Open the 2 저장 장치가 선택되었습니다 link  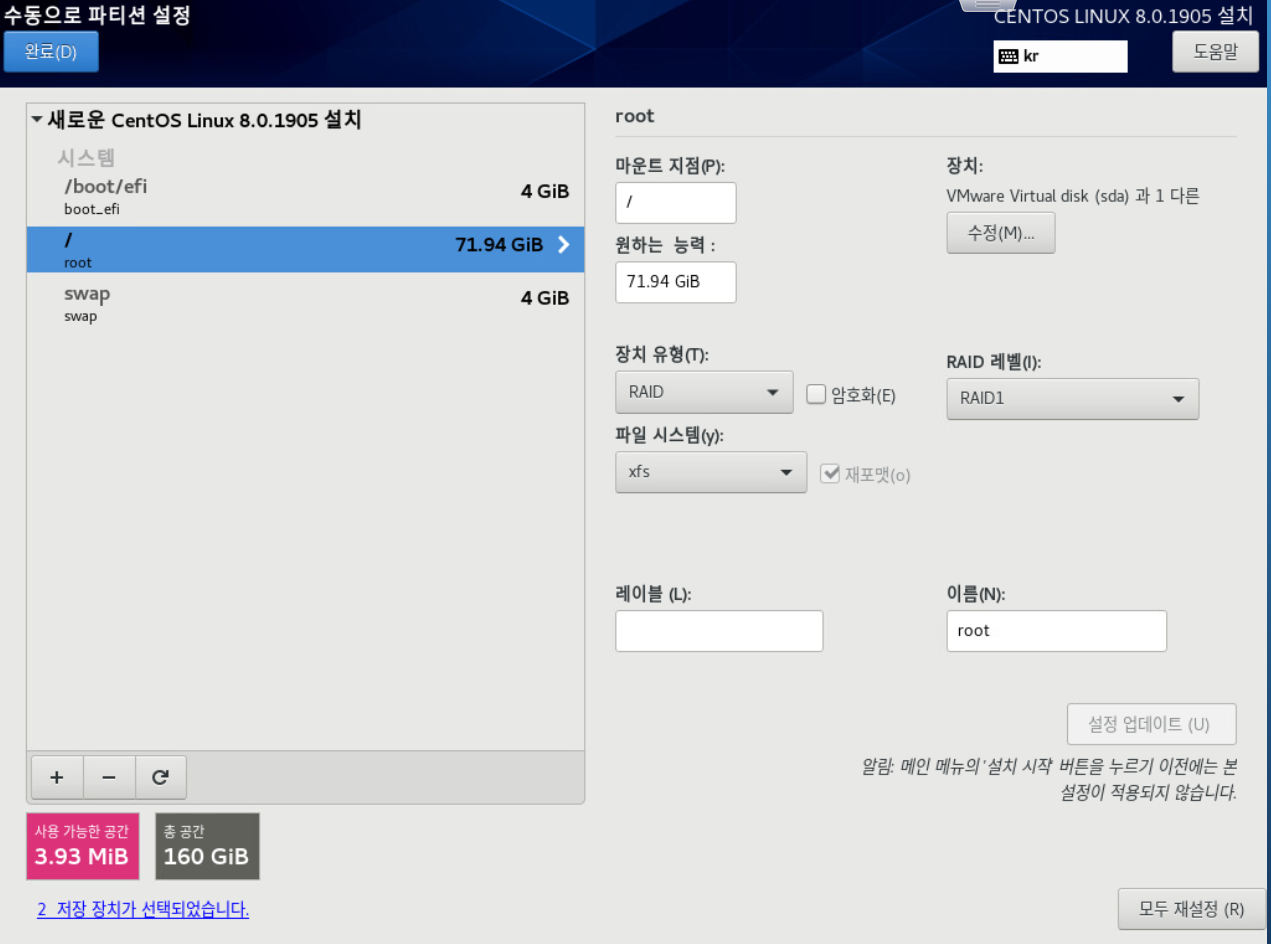point(143,909)
